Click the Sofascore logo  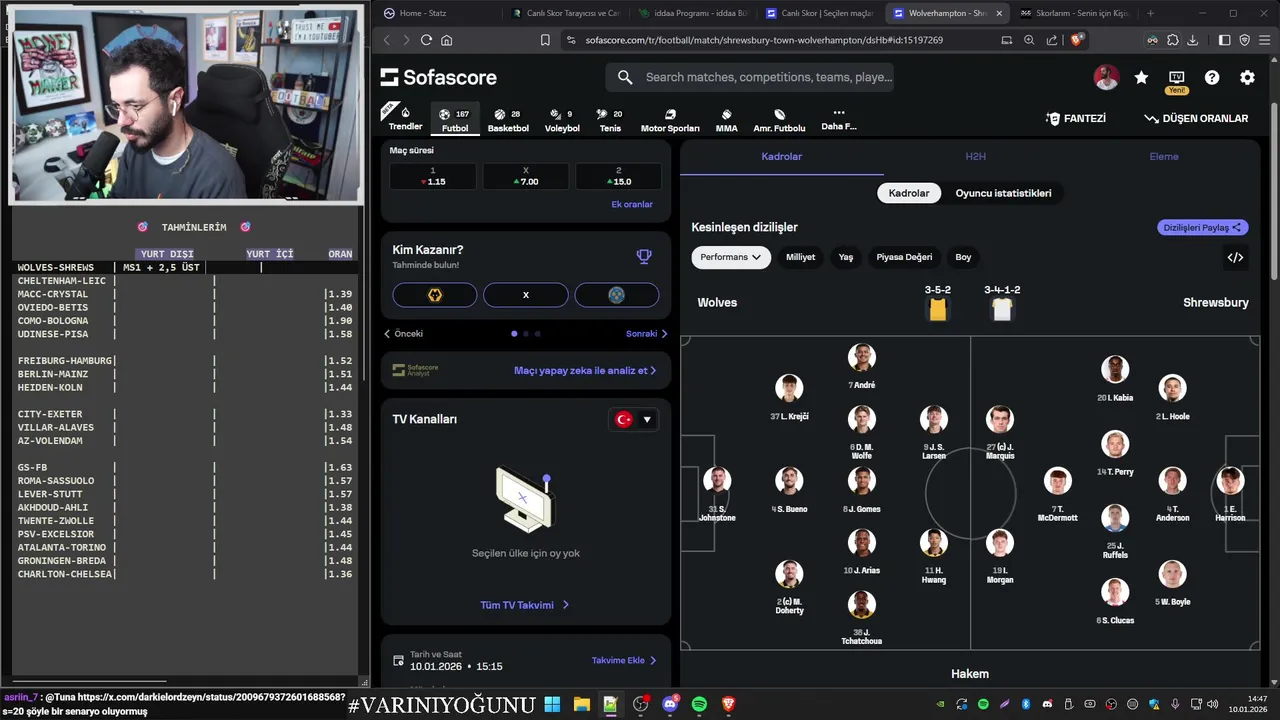click(x=439, y=77)
